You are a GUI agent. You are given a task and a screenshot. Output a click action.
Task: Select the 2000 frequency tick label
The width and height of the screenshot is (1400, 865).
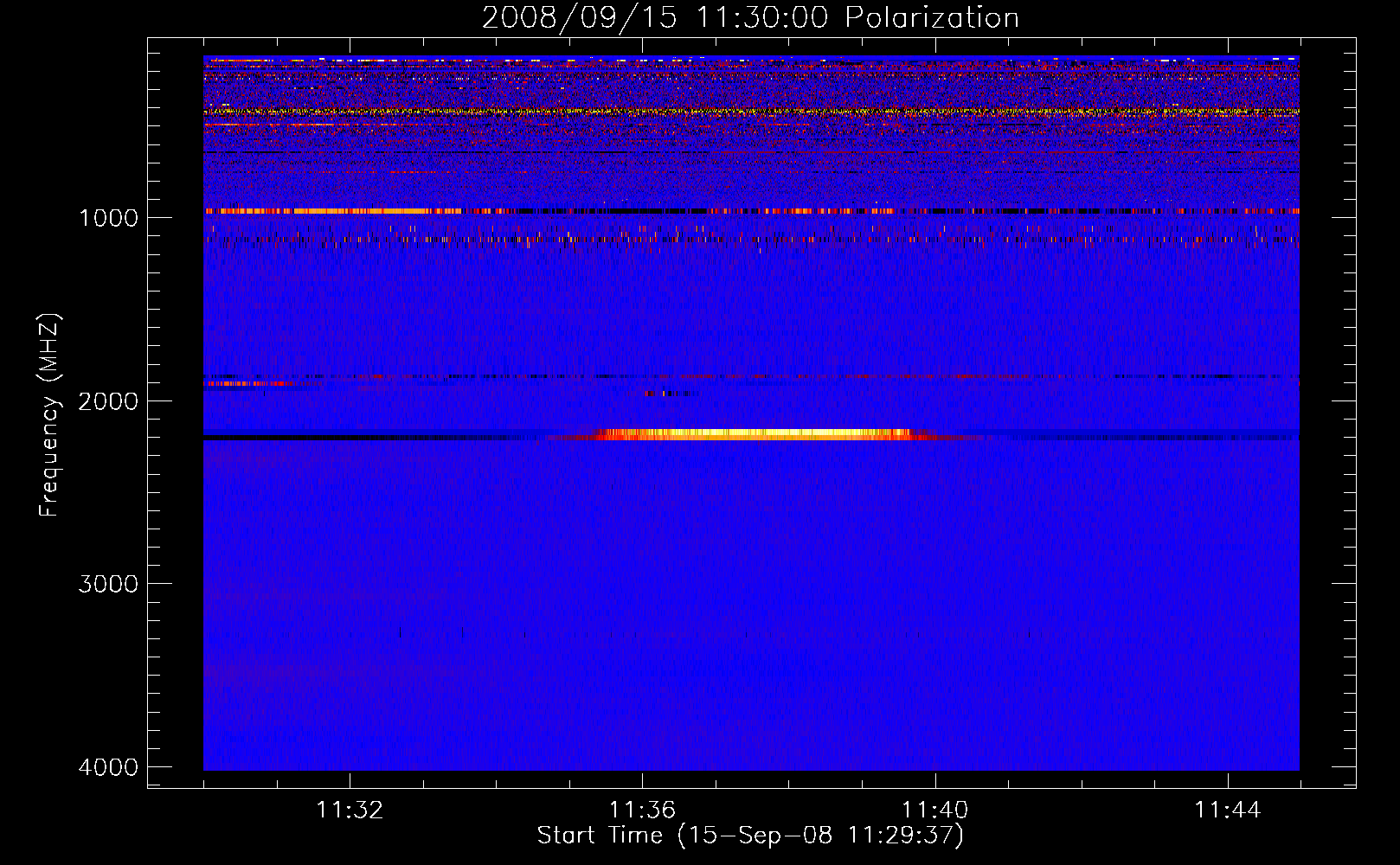pyautogui.click(x=108, y=400)
